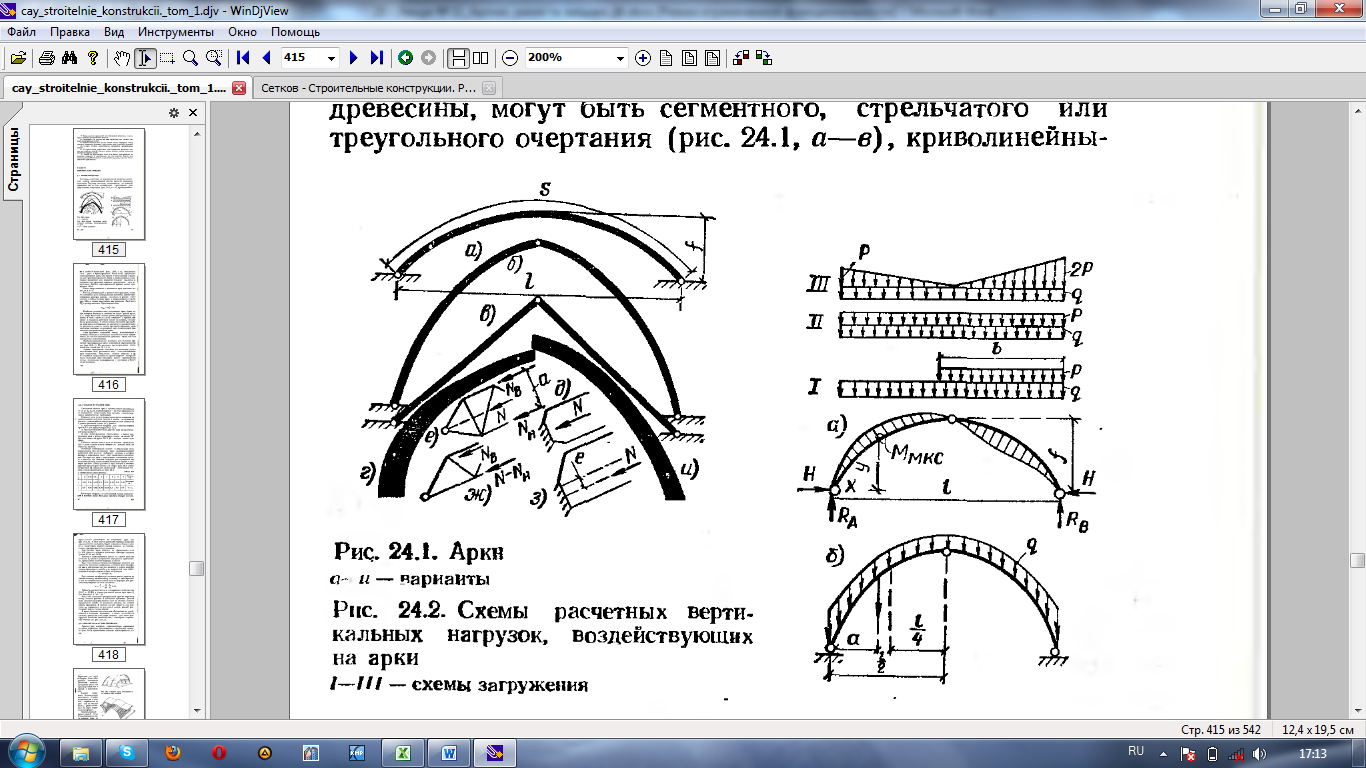1366x768 pixels.
Task: Click the Print icon in toolbar
Action: [47, 58]
